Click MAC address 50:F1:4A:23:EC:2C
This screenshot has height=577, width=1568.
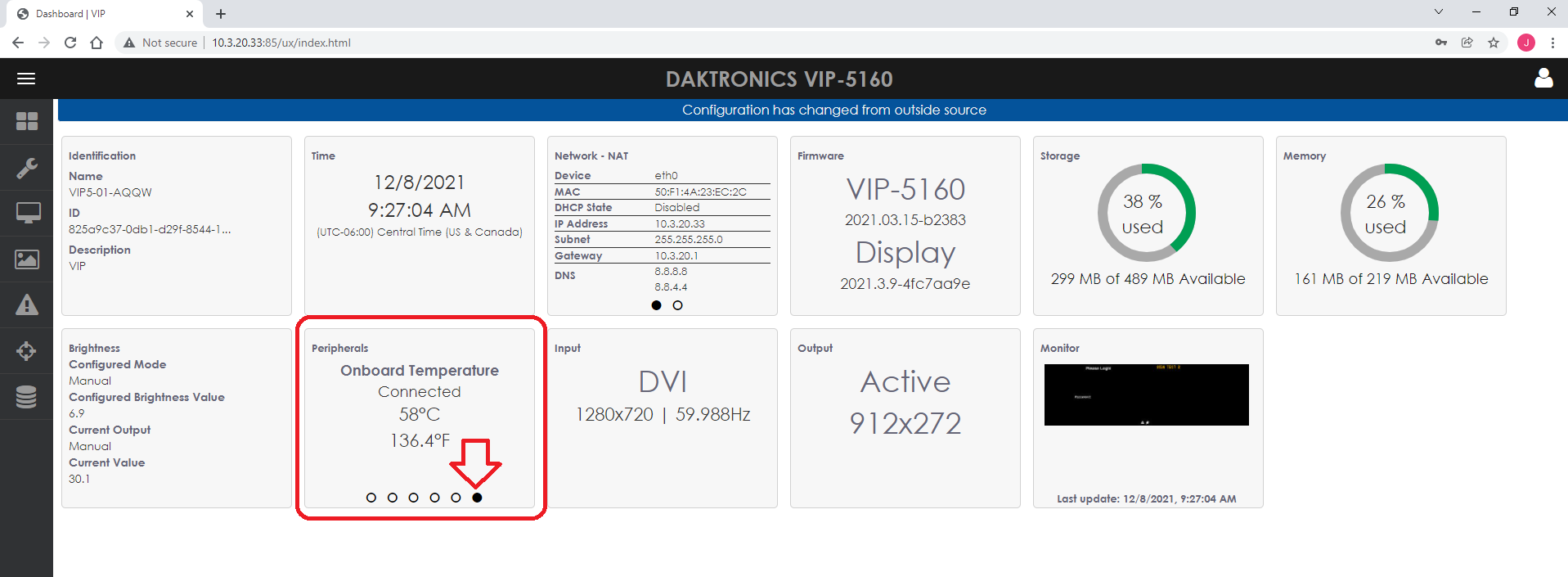(x=701, y=192)
